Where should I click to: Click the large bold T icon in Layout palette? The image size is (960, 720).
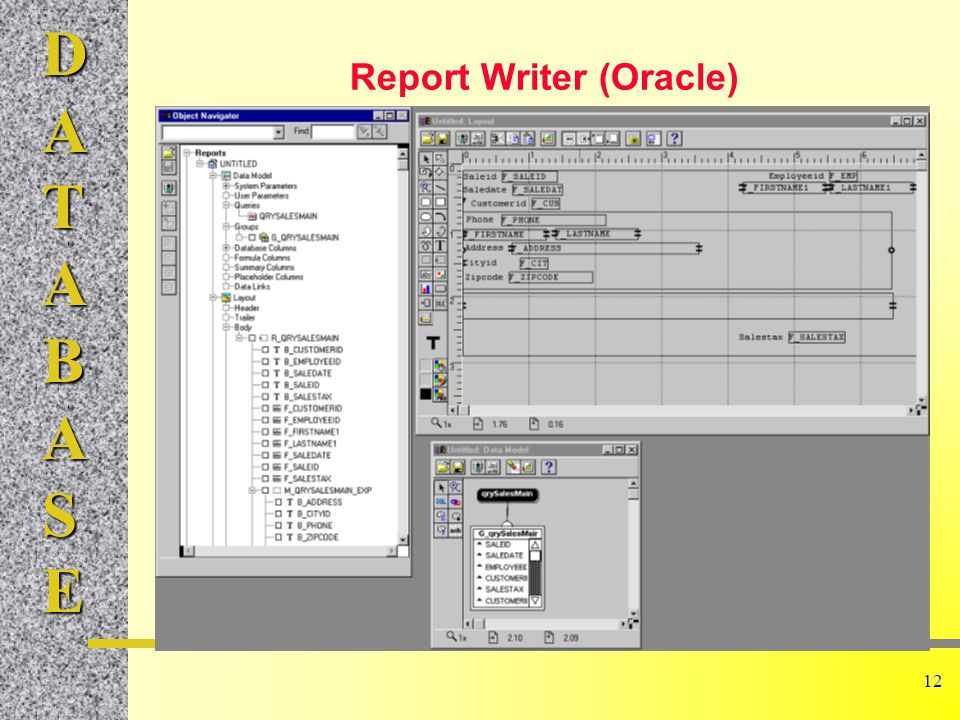pyautogui.click(x=433, y=343)
